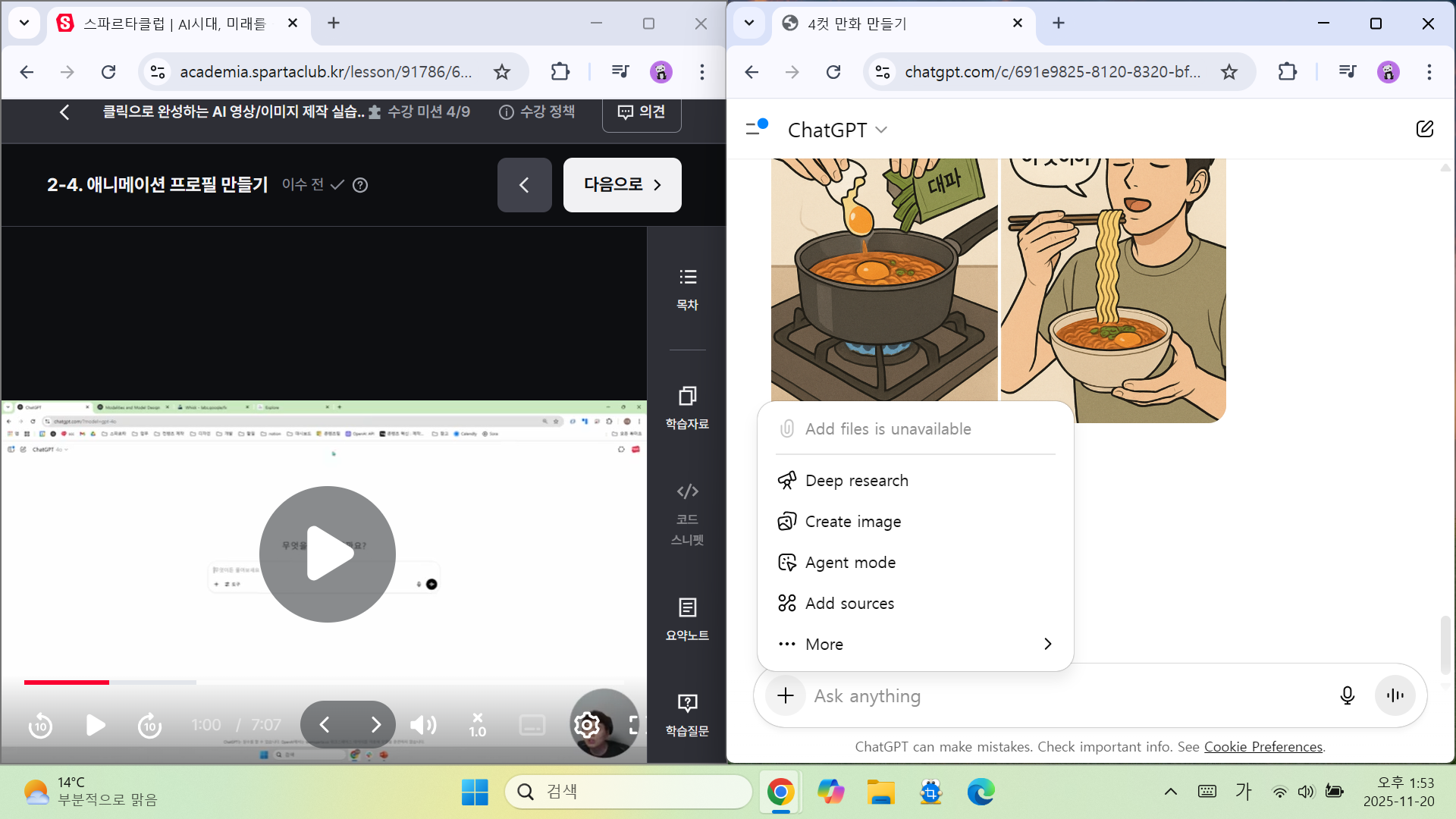1456x819 pixels.
Task: Click the large play button on video
Action: [328, 554]
